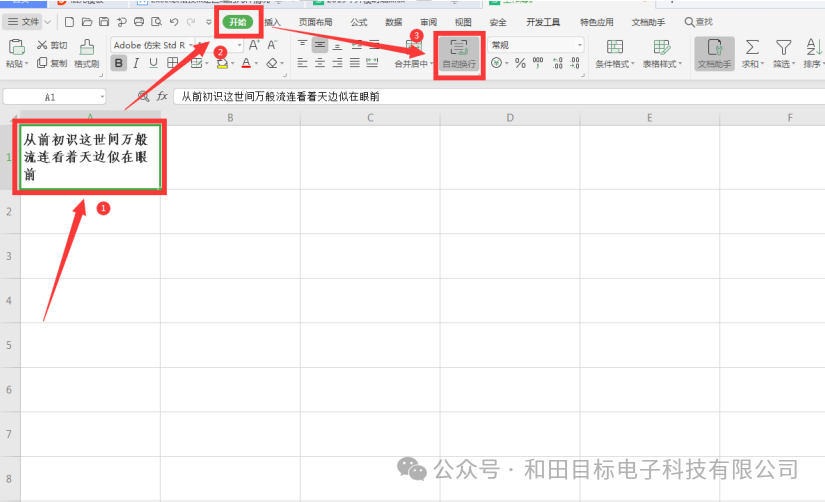Apply the yellow fill color
825x502 pixels.
click(x=222, y=64)
